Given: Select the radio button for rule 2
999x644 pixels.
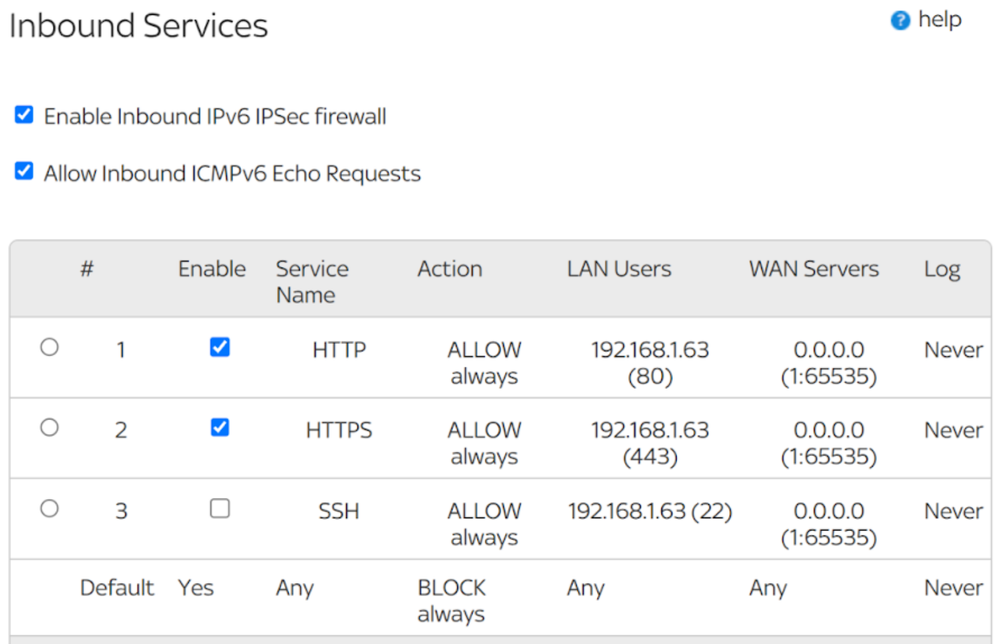Looking at the screenshot, I should pos(49,427).
